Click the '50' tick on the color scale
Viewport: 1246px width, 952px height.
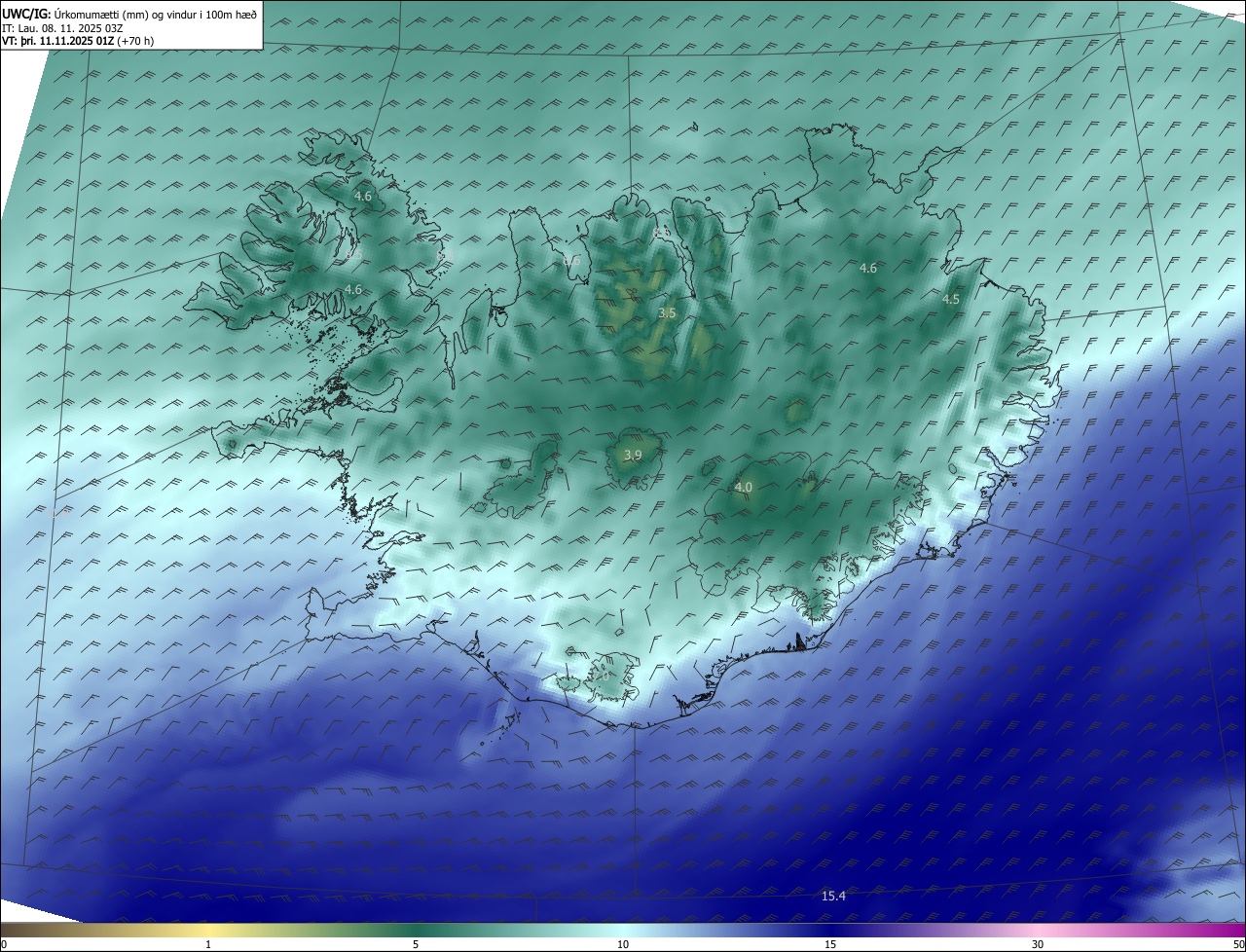[1238, 944]
